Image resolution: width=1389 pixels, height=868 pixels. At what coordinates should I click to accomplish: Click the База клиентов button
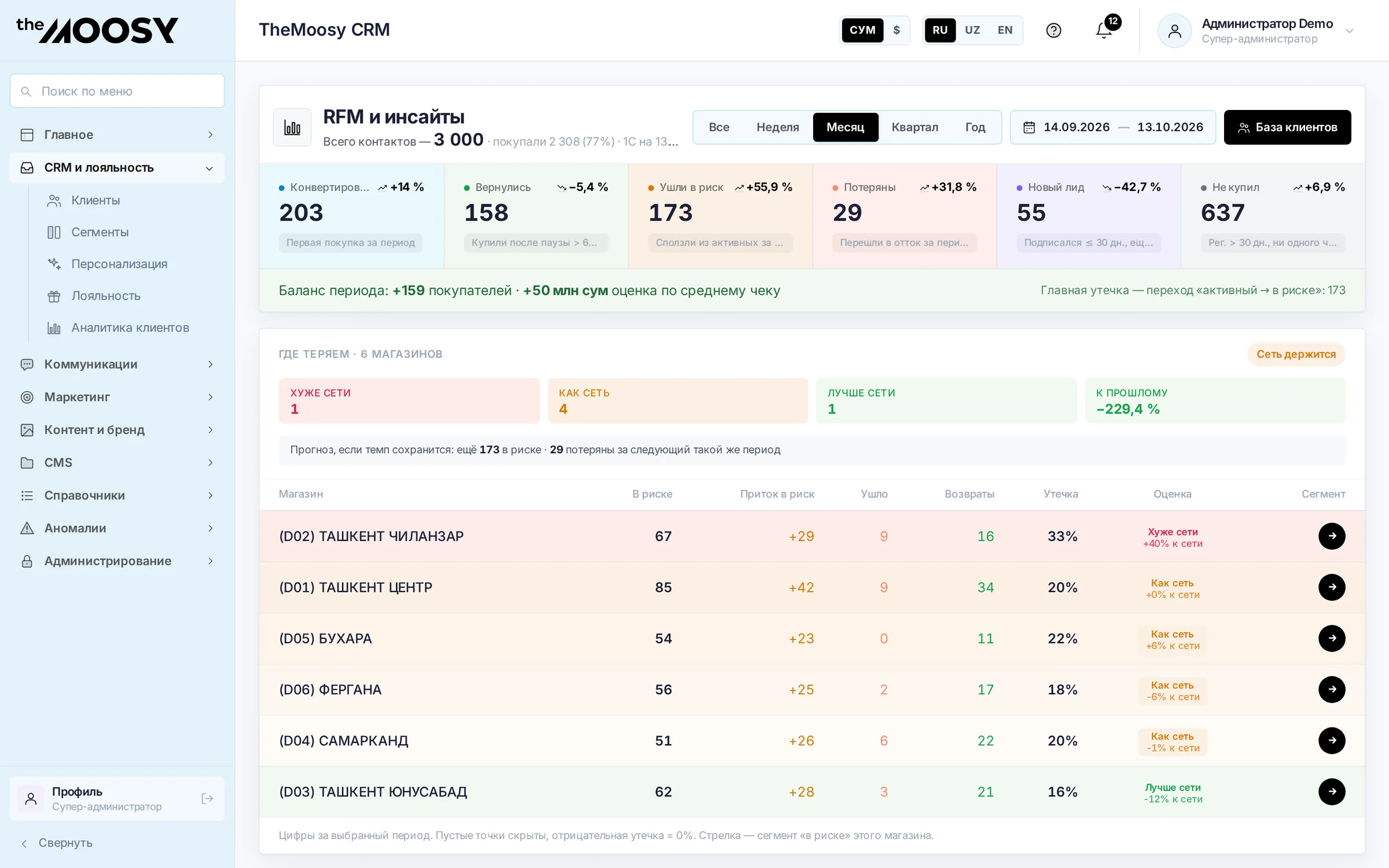[x=1287, y=127]
